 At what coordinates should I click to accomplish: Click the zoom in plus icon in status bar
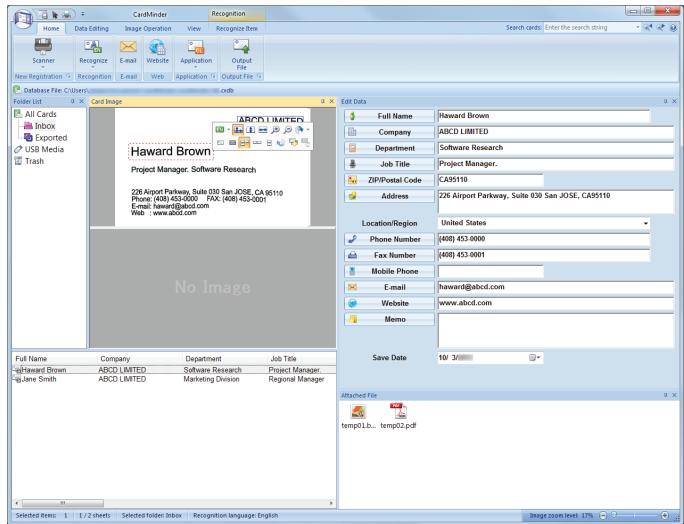click(x=665, y=516)
